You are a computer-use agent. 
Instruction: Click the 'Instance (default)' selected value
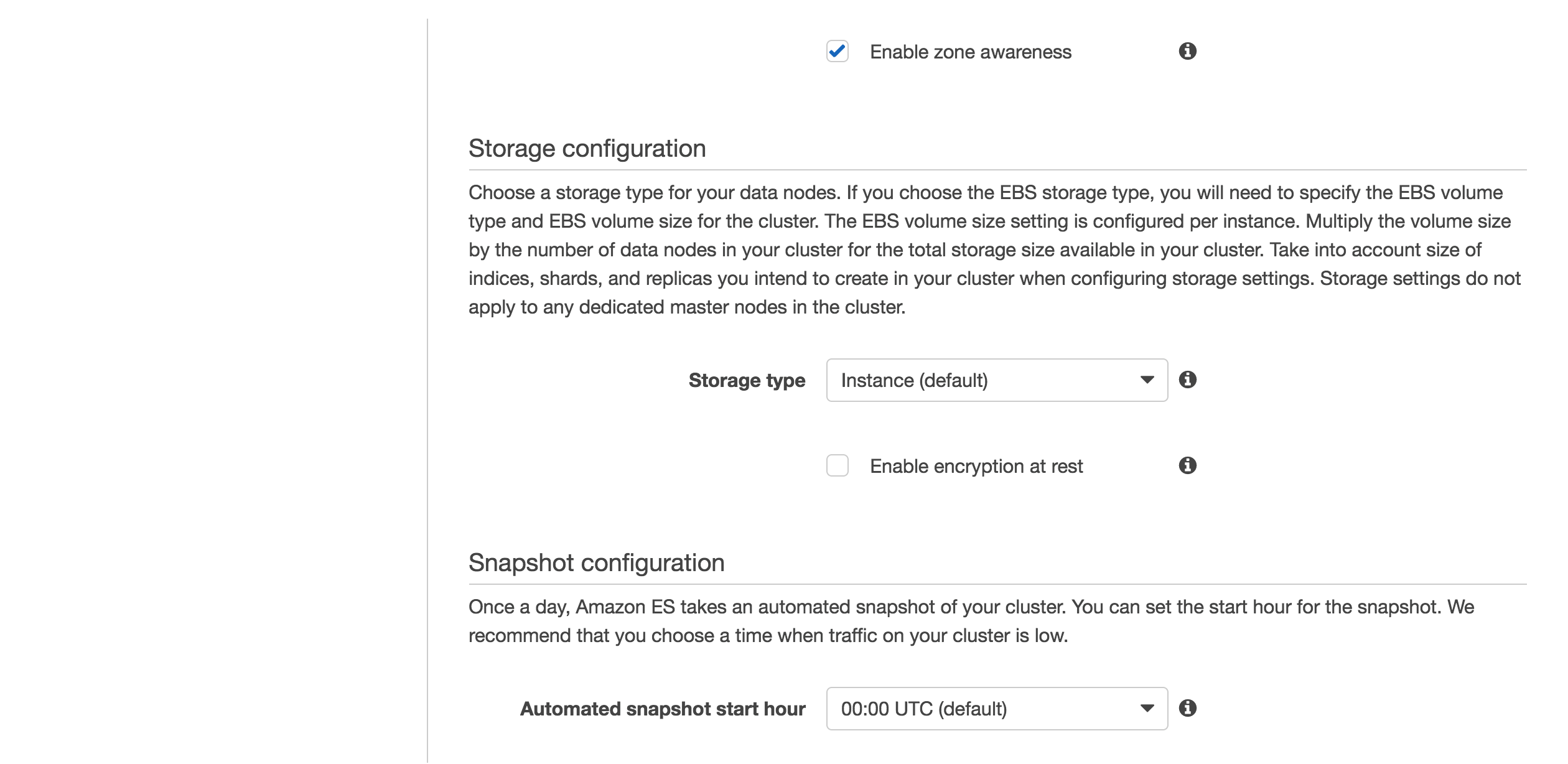[x=914, y=380]
